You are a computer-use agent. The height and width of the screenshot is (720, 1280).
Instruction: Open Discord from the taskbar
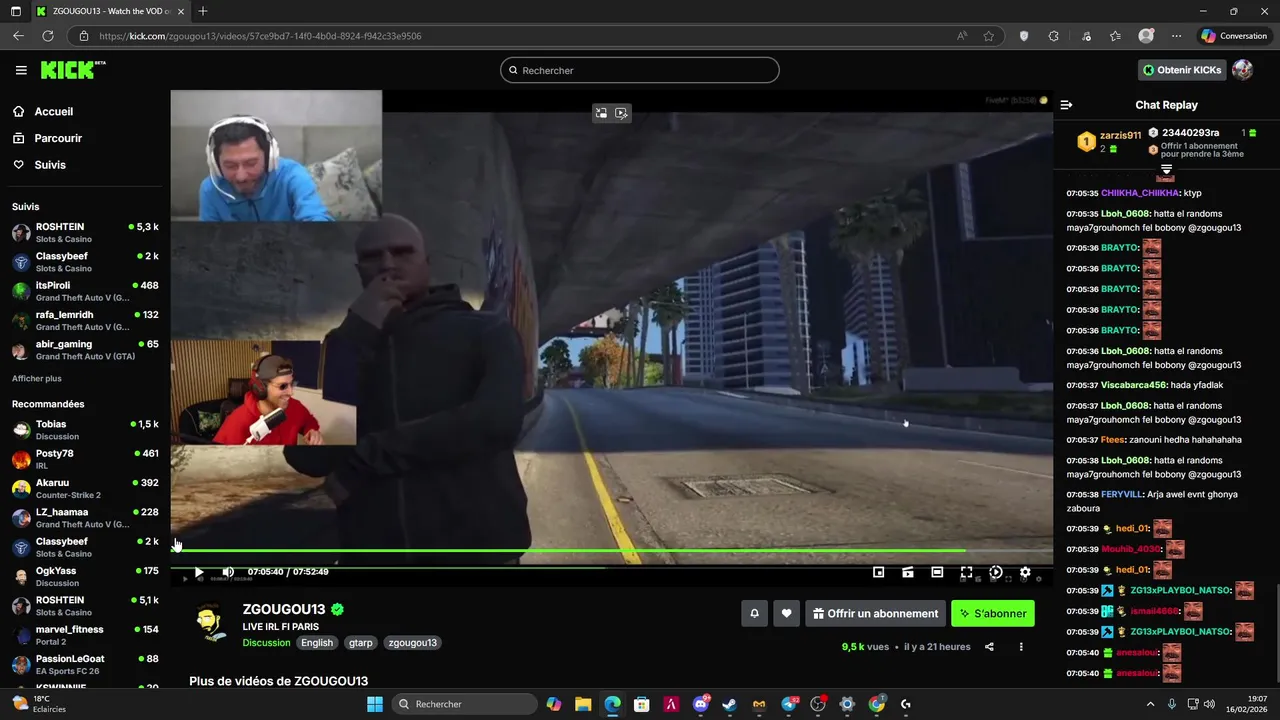click(701, 704)
